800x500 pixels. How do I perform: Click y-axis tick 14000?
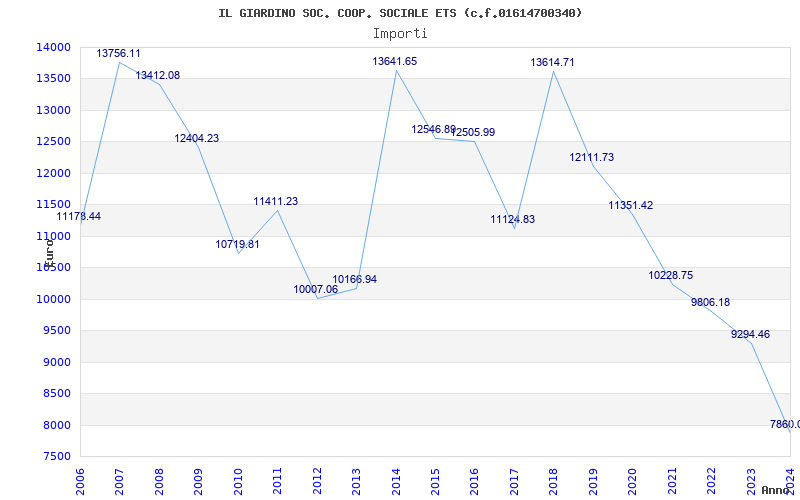[54, 47]
